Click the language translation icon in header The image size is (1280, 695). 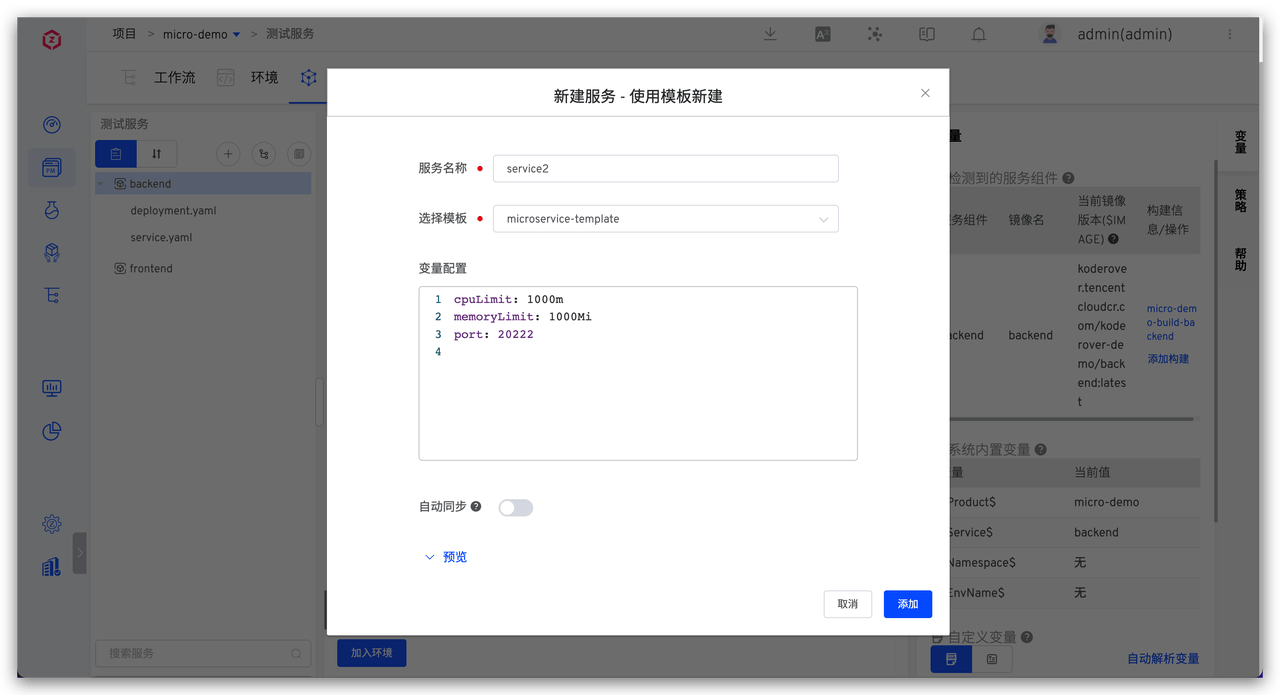(x=823, y=34)
